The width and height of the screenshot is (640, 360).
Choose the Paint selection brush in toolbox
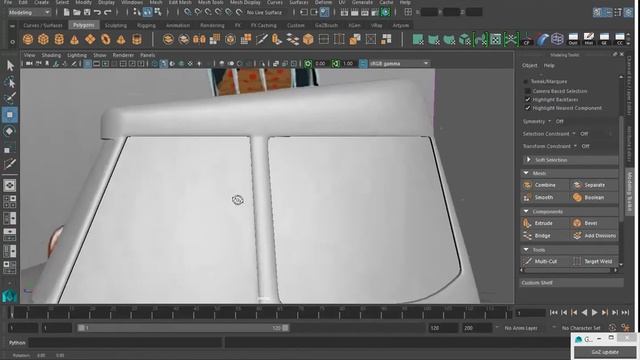[10, 98]
